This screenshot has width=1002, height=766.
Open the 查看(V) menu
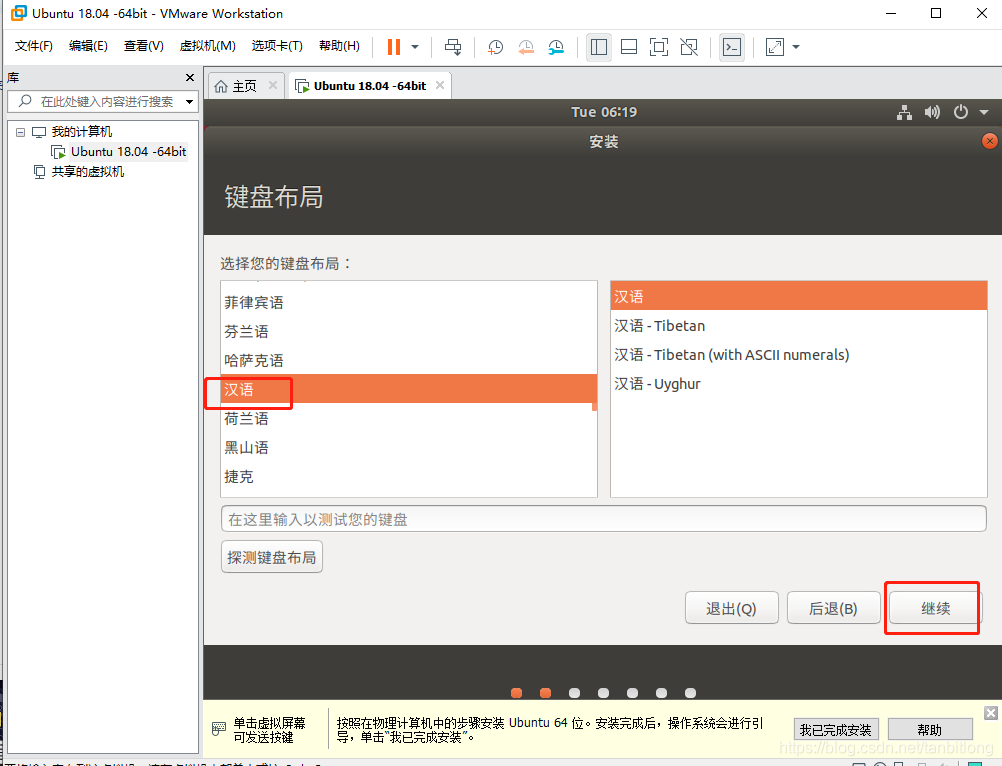144,46
